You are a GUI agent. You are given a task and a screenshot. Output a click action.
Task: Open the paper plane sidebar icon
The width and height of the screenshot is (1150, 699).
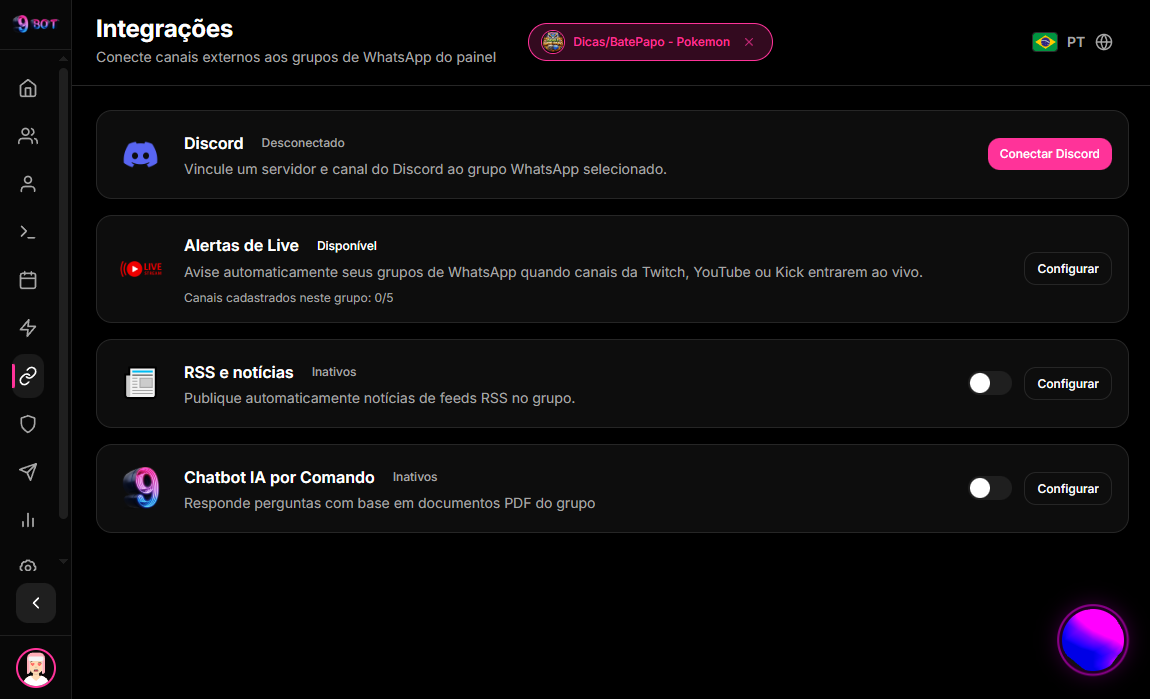click(x=28, y=472)
